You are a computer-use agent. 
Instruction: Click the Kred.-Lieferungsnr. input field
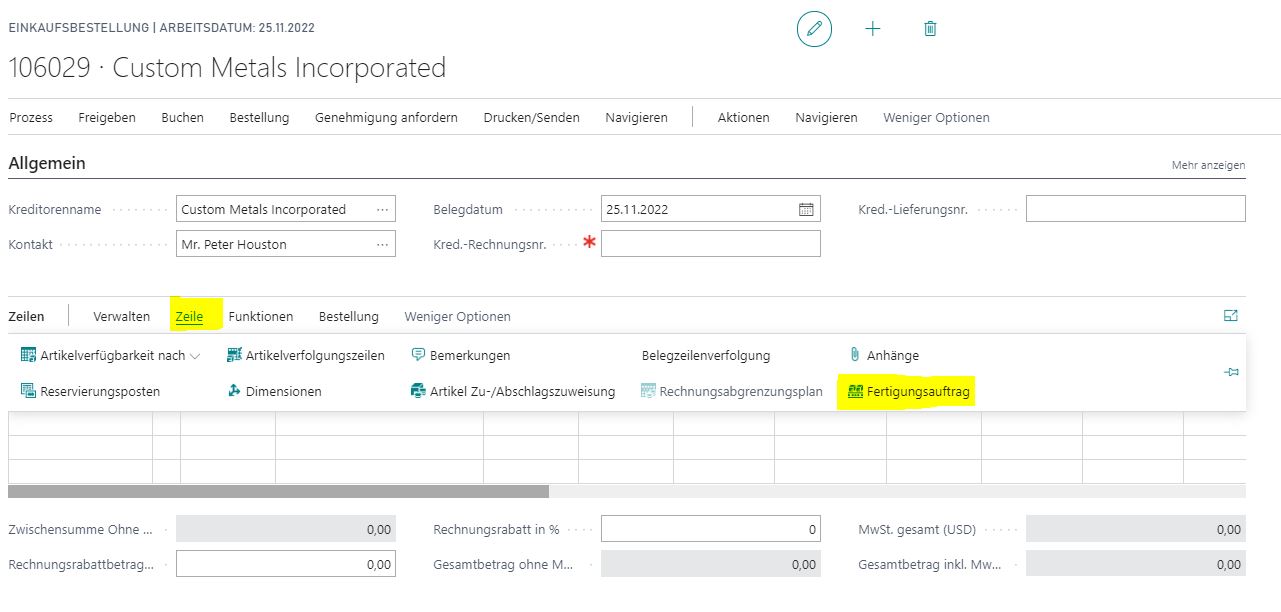pos(1136,209)
